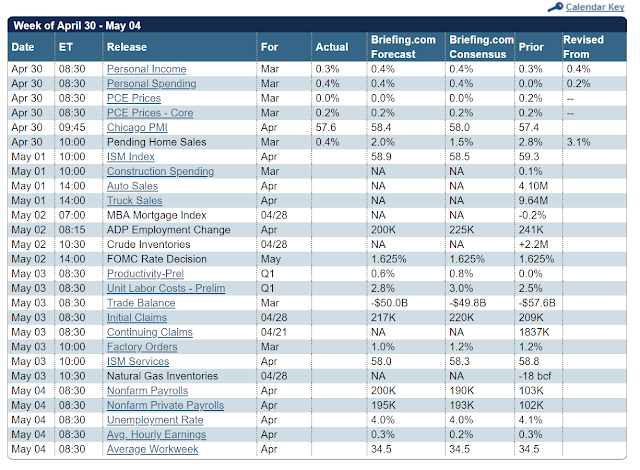Image resolution: width=640 pixels, height=470 pixels.
Task: Open the Nonfarm Private Payrolls link
Action: pyautogui.click(x=165, y=406)
